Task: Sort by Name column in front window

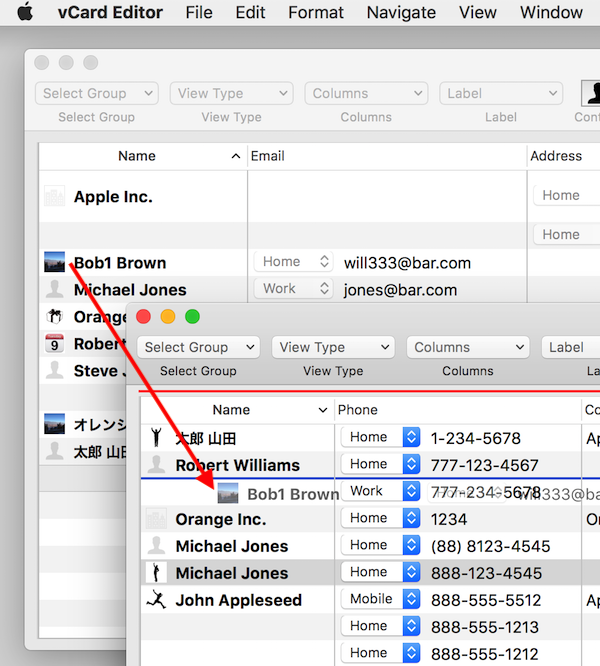Action: [x=237, y=410]
